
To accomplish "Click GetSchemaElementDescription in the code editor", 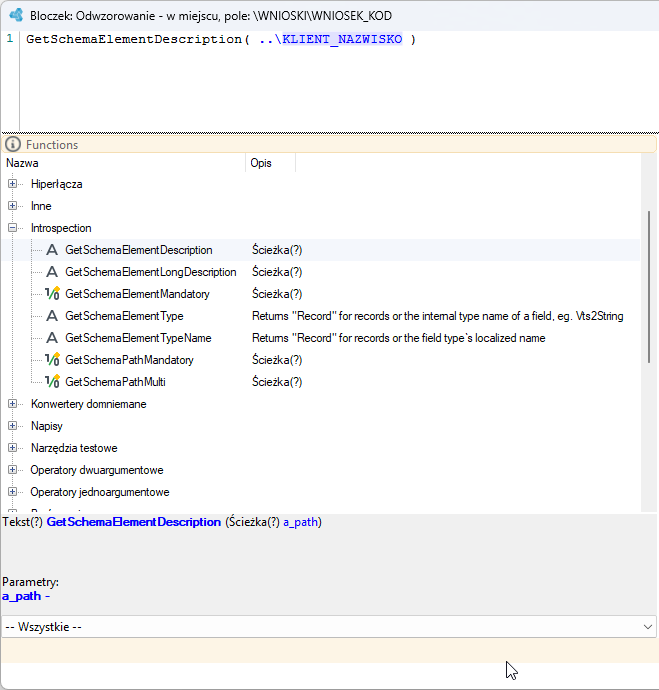I will (134, 39).
